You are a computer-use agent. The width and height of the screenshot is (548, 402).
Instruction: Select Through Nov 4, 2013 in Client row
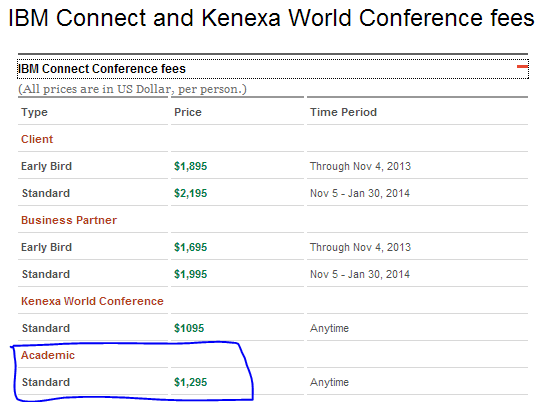click(x=360, y=166)
